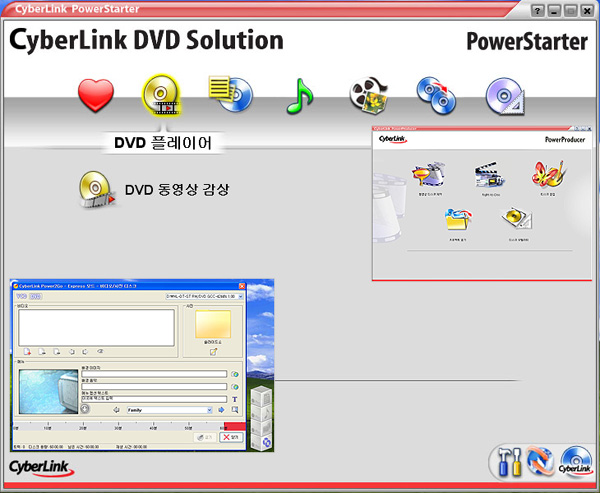600x493 pixels.
Task: Open the disc utilities icon with ruler
Action: point(505,96)
